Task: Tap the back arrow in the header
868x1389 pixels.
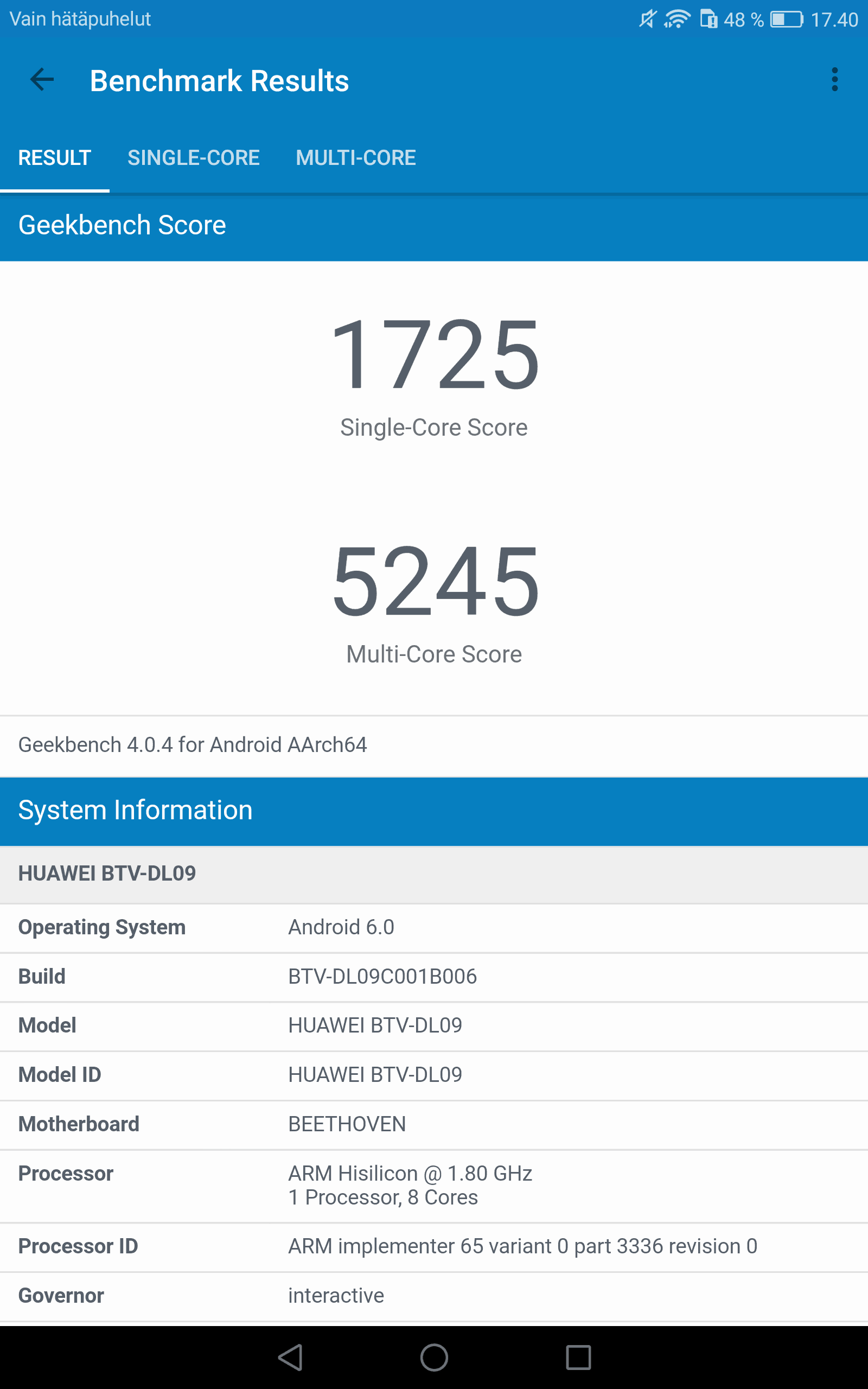Action: point(42,80)
